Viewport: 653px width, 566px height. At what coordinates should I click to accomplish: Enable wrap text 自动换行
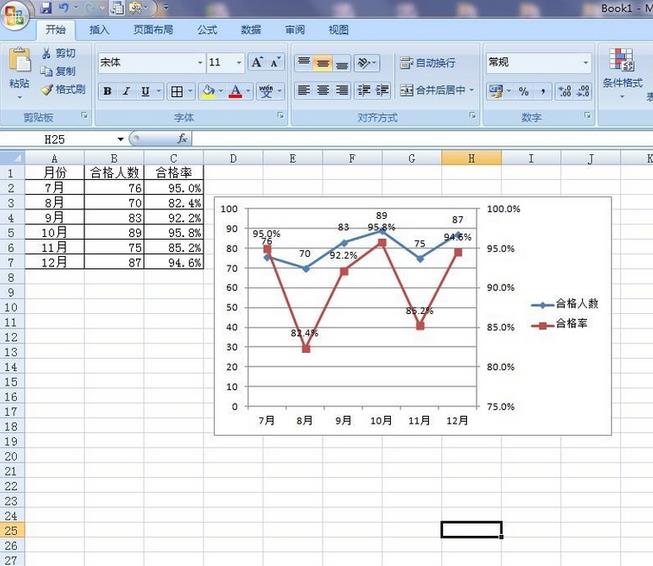[x=428, y=63]
